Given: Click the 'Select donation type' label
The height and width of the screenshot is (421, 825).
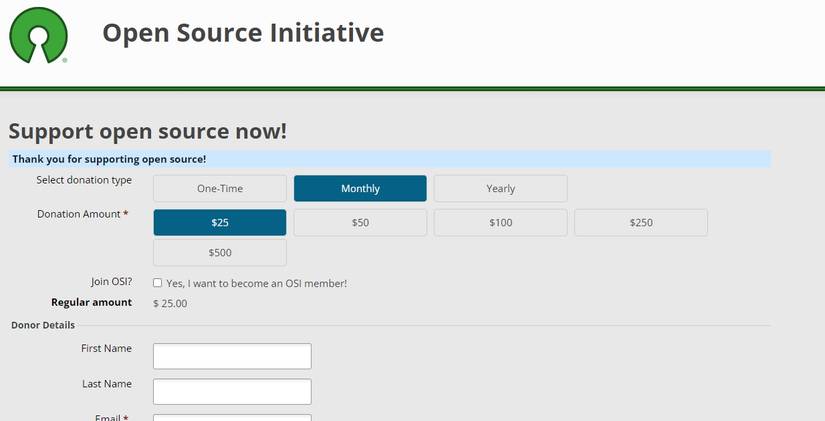Looking at the screenshot, I should (x=84, y=180).
